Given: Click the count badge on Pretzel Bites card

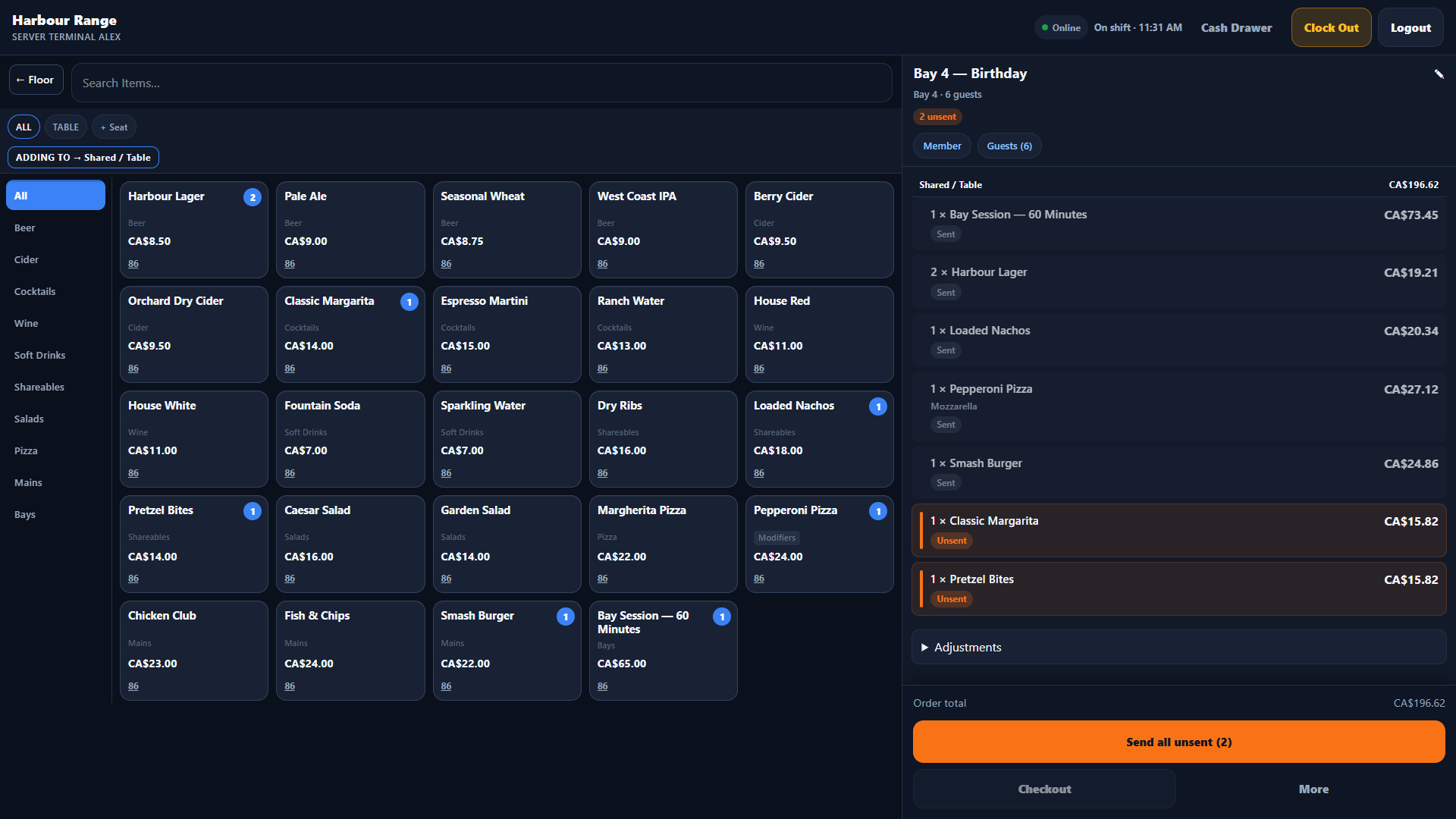Looking at the screenshot, I should click(x=253, y=511).
